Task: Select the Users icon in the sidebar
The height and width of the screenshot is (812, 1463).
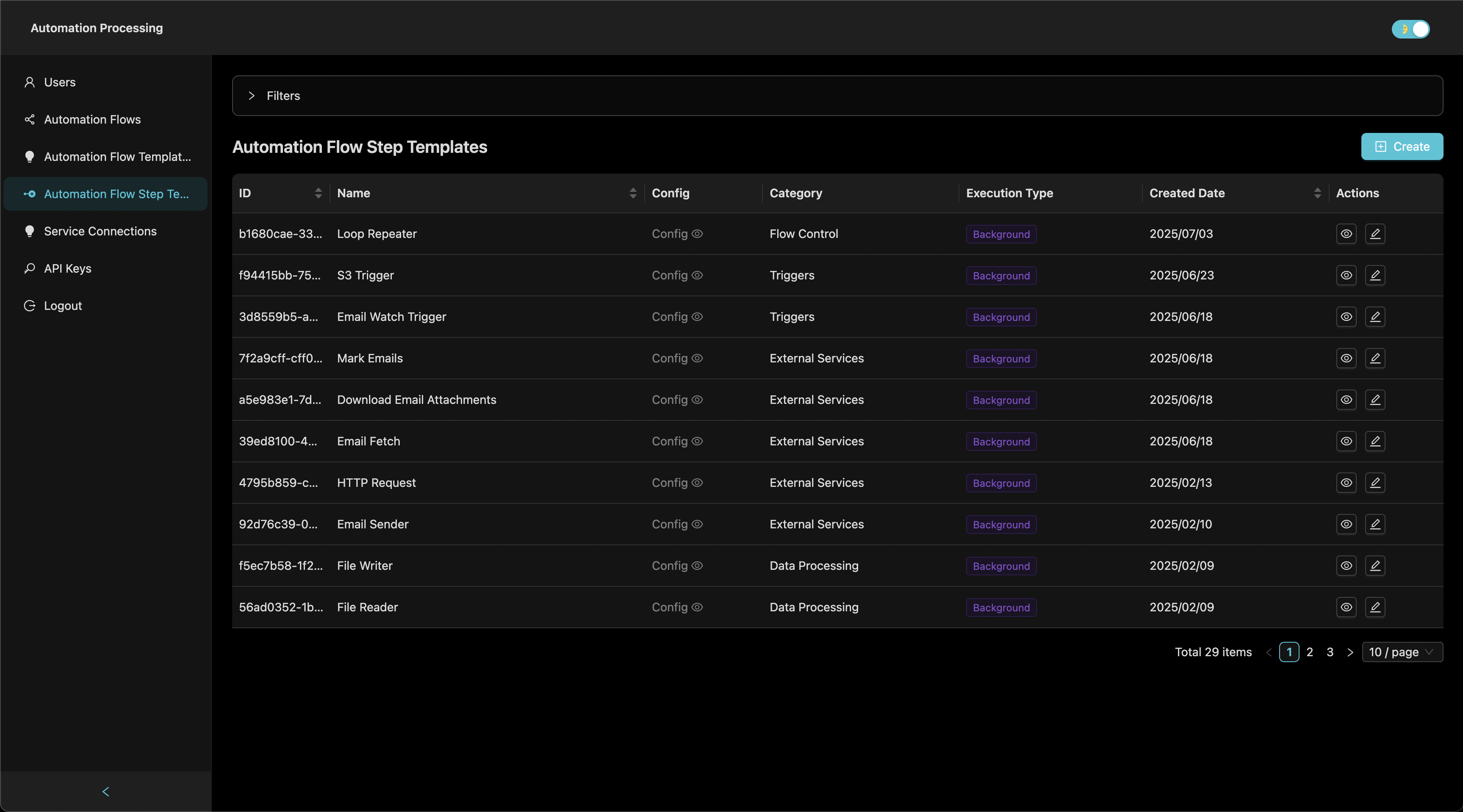Action: [30, 82]
